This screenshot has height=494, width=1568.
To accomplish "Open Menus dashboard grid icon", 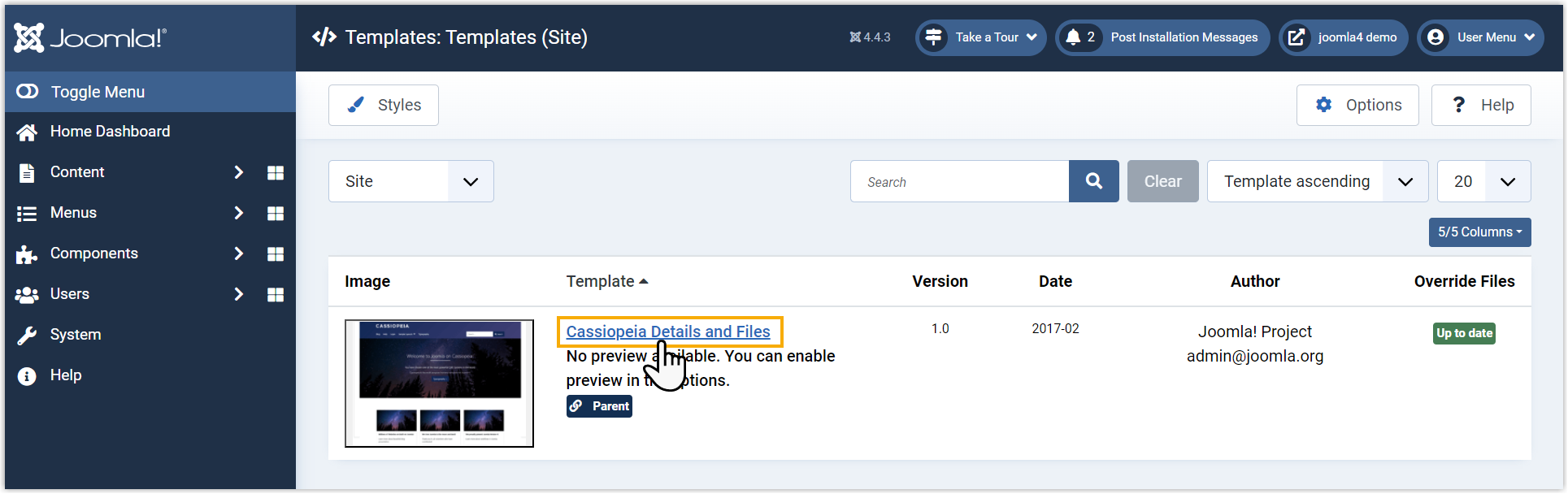I will pos(276,213).
